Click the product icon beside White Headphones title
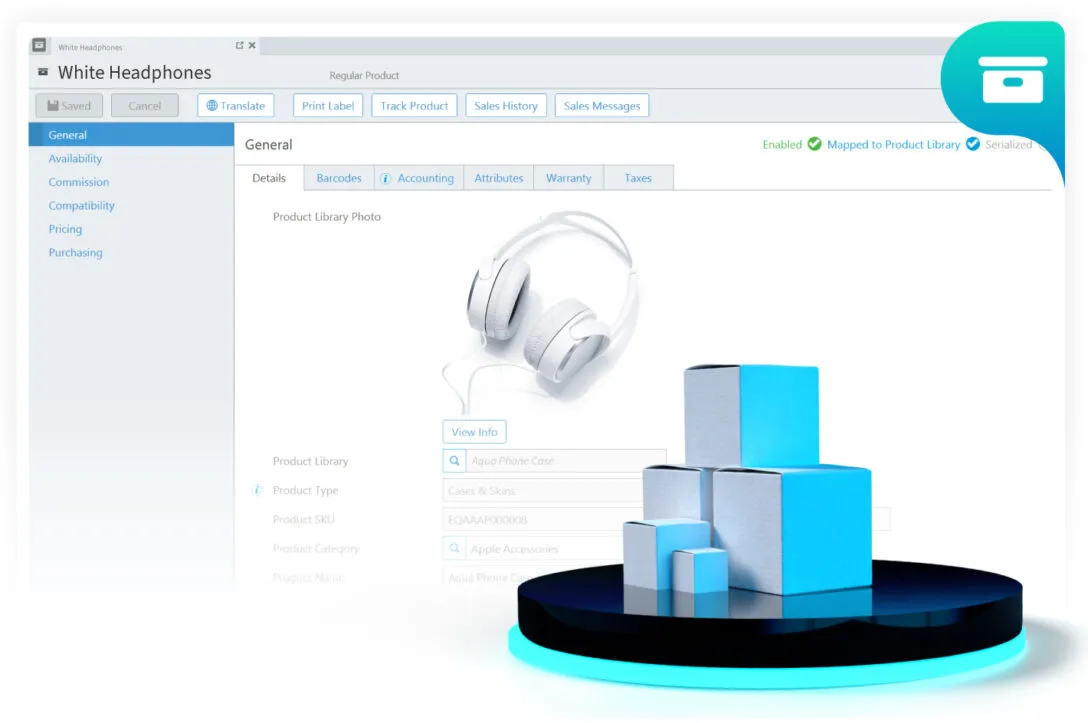 coord(43,72)
